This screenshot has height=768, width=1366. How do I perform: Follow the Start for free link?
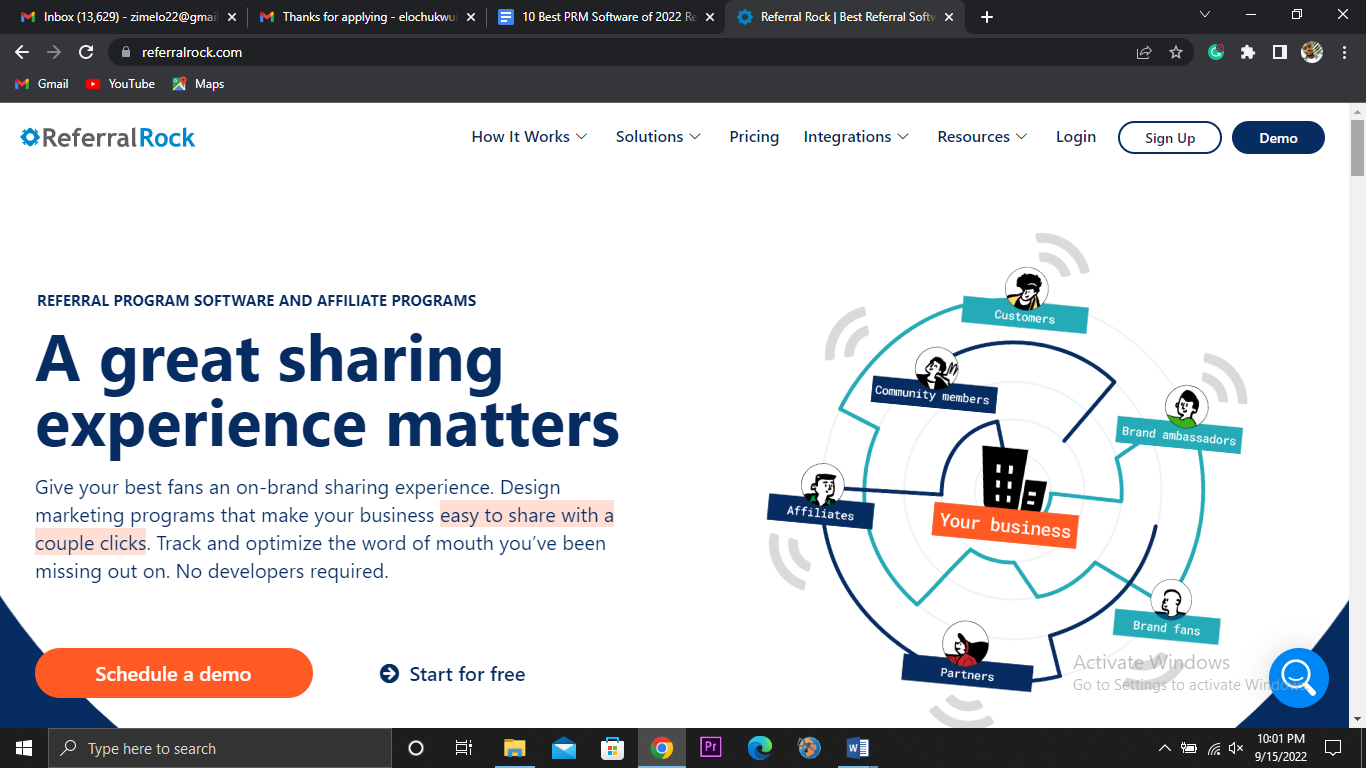click(x=453, y=674)
